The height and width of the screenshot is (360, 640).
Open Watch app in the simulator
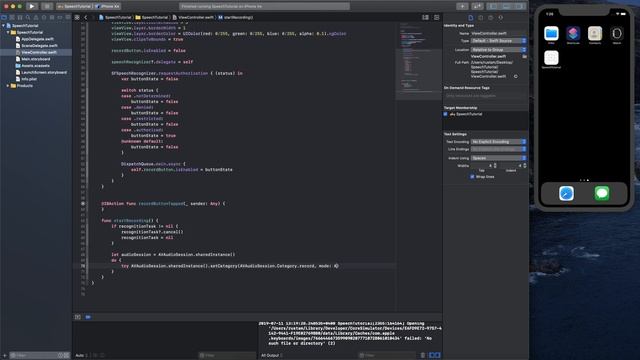(617, 33)
